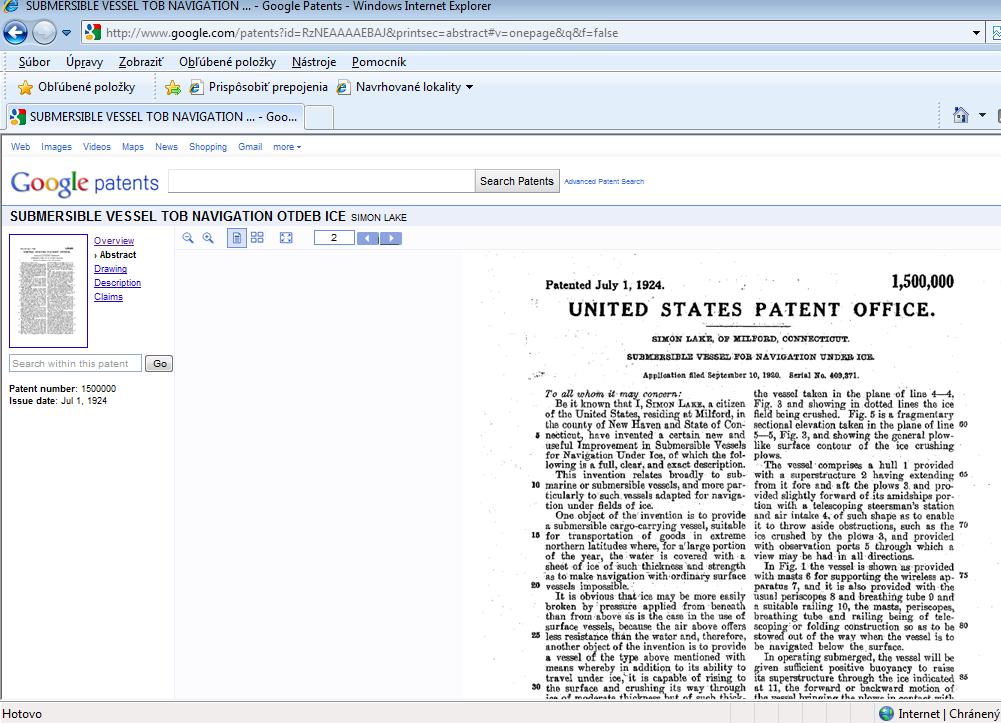Image resolution: width=1001 pixels, height=723 pixels.
Task: Open the Description link
Action: point(117,283)
